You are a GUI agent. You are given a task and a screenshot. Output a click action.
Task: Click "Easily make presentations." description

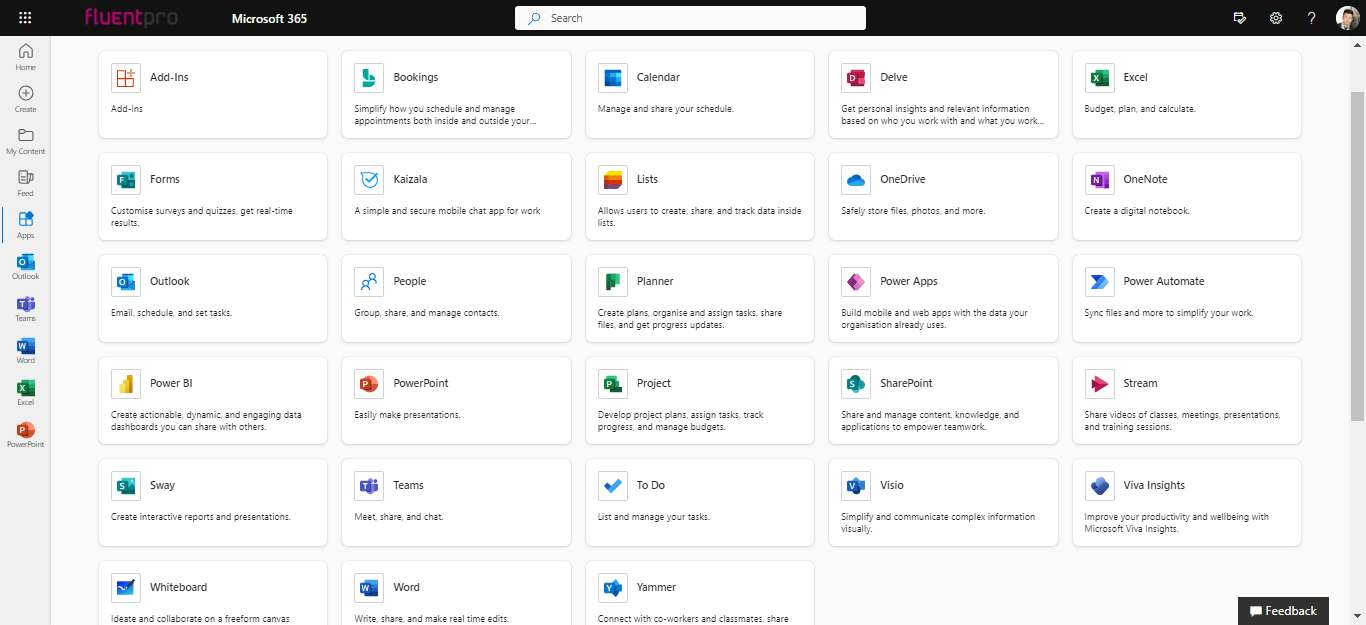(407, 415)
